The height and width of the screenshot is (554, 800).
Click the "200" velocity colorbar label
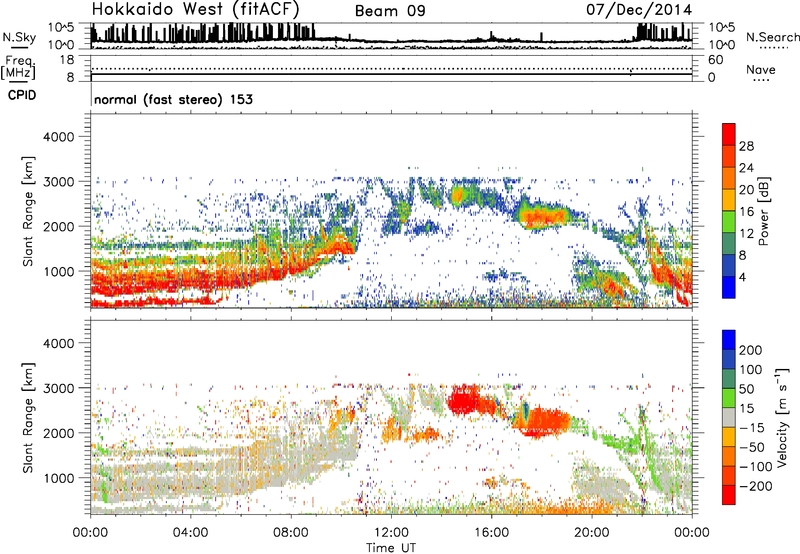point(751,350)
